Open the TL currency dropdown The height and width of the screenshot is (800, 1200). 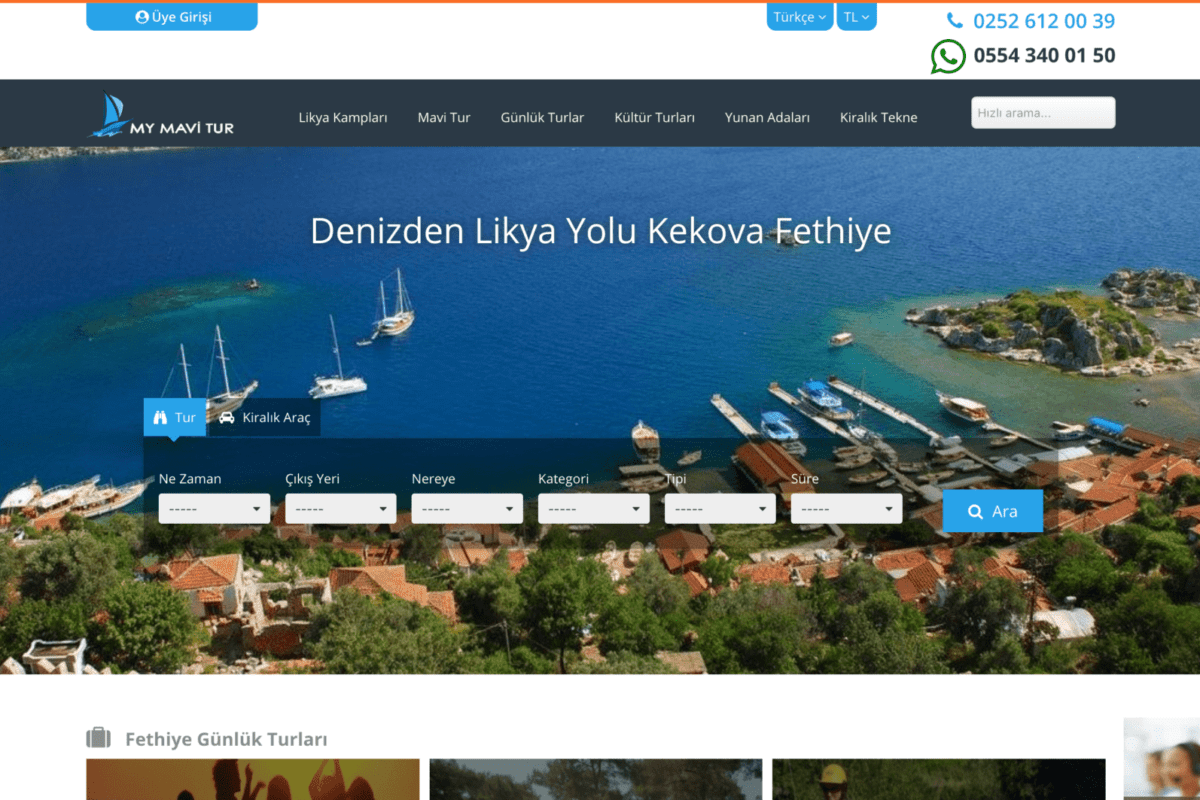856,17
